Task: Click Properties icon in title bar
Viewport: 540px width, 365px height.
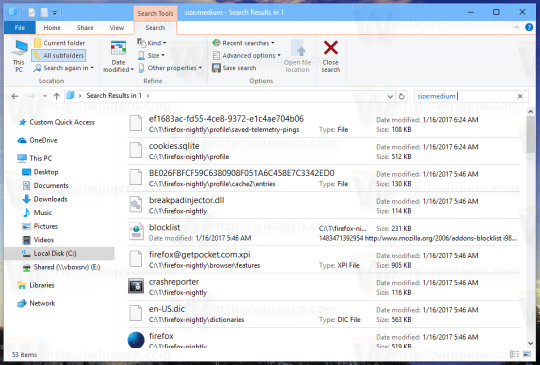Action: pyautogui.click(x=32, y=13)
